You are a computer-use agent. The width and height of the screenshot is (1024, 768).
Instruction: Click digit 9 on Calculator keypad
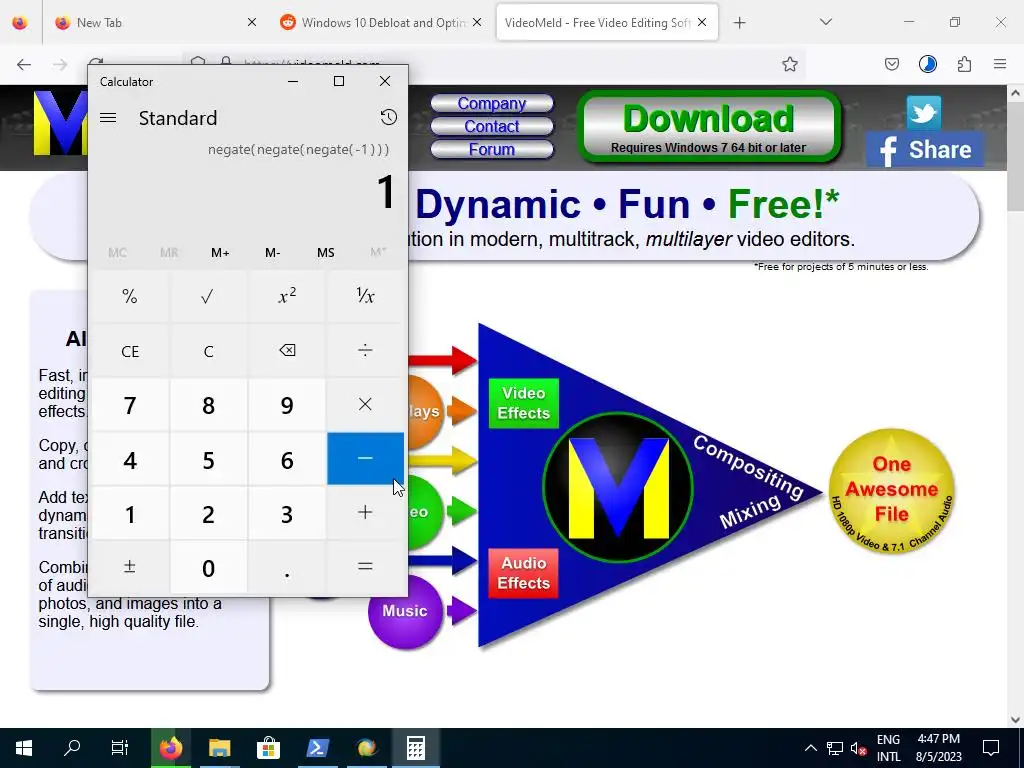tap(287, 405)
